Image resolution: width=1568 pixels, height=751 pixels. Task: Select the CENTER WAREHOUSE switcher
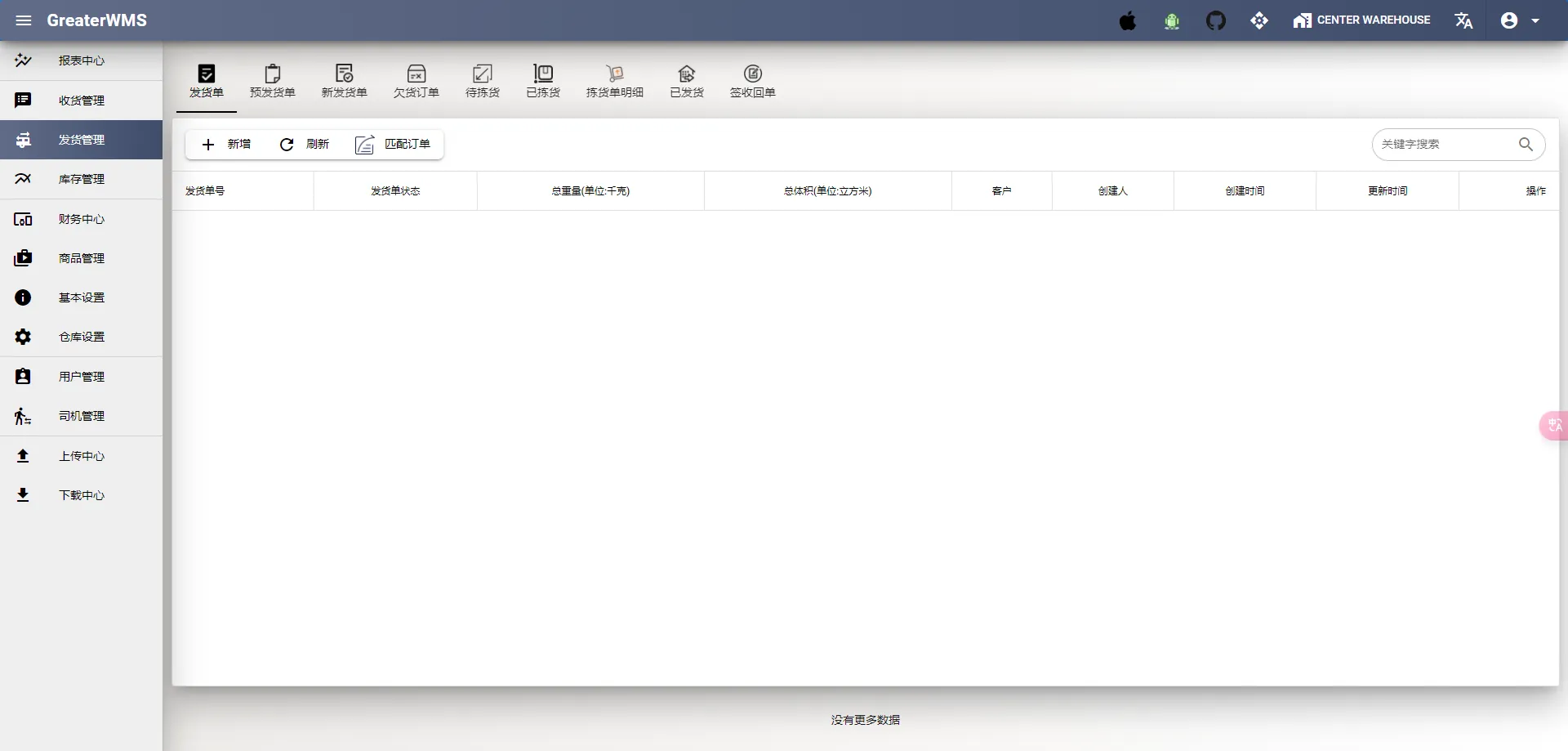1361,20
